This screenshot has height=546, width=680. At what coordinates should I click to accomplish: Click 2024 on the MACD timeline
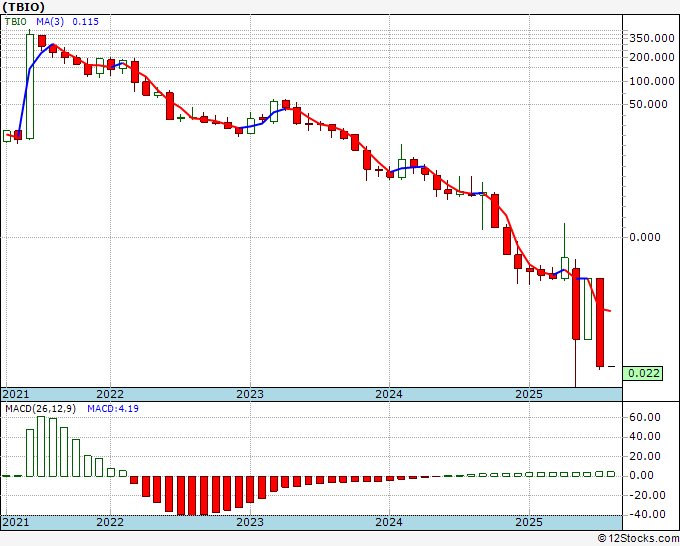[x=389, y=522]
